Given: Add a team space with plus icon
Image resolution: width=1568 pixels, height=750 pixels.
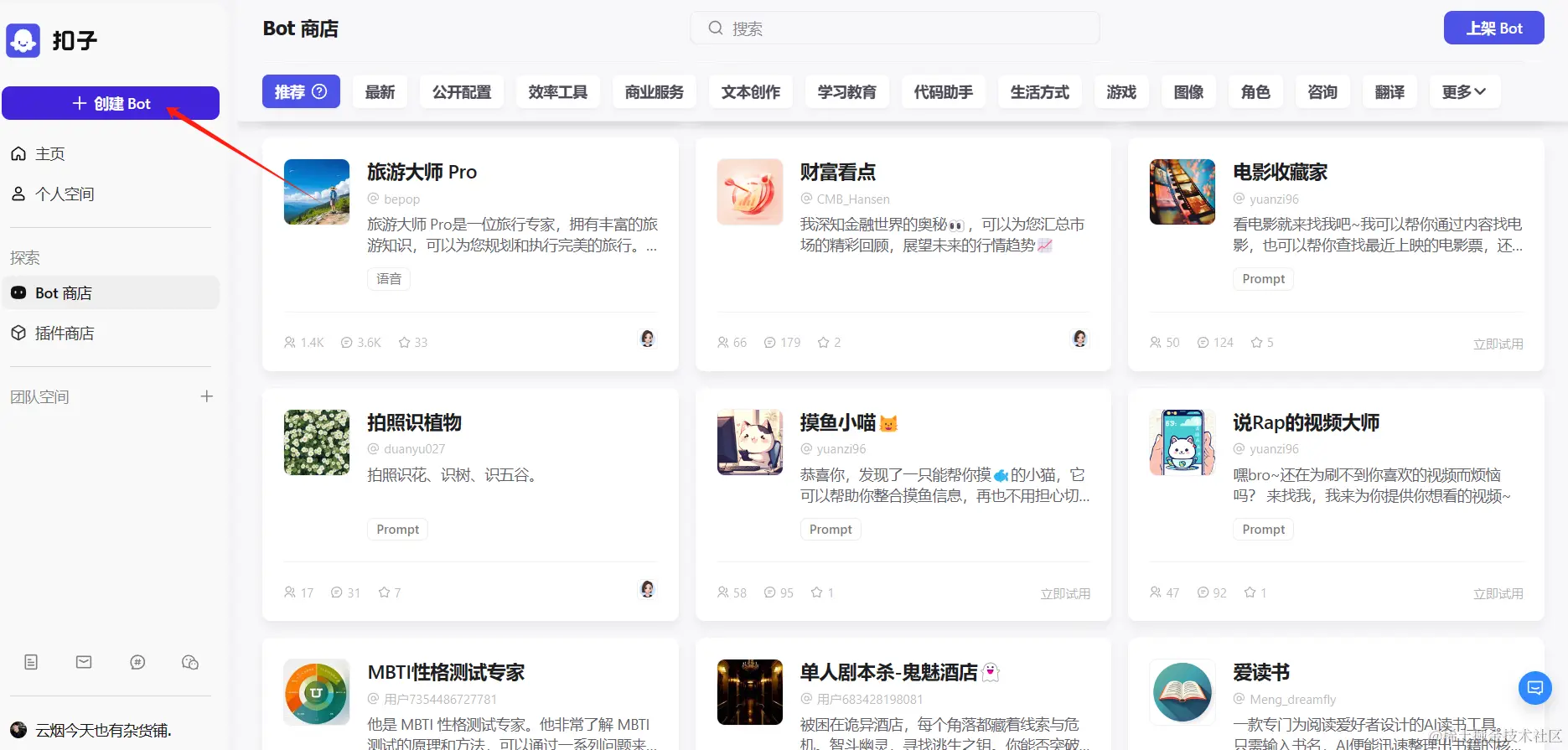Looking at the screenshot, I should coord(207,396).
